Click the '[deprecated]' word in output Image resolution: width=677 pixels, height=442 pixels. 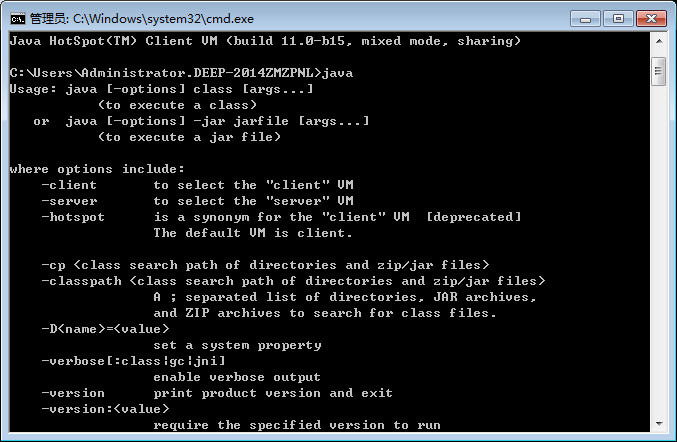coord(474,217)
